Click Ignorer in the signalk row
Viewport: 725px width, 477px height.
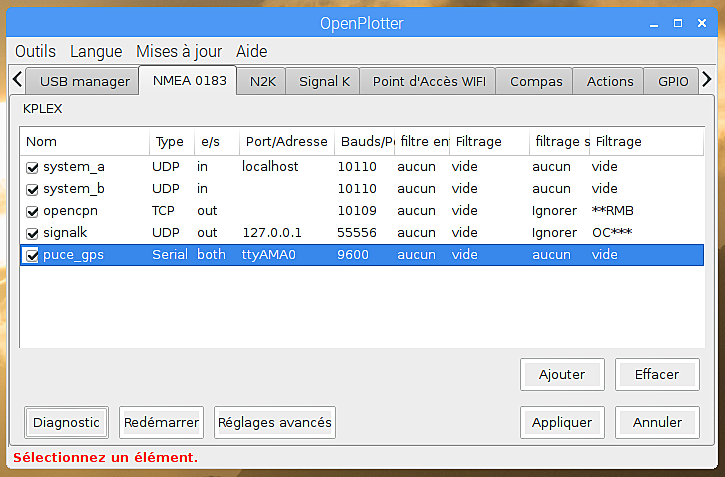tap(554, 233)
